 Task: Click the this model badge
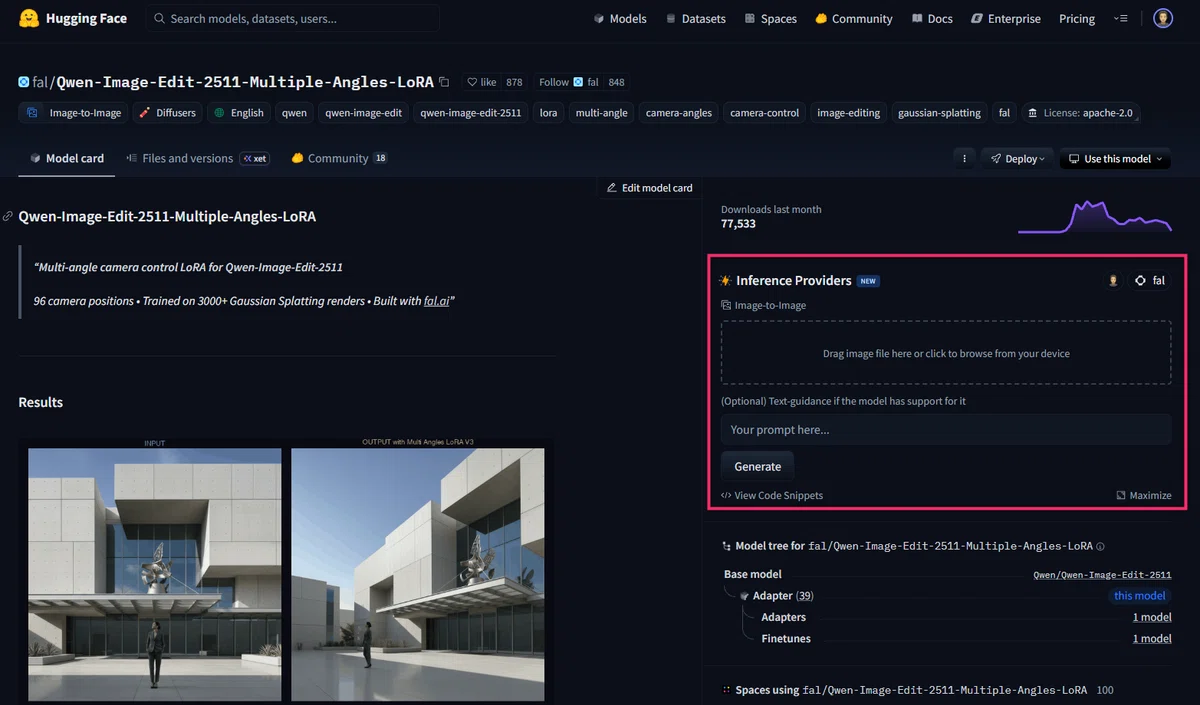[1140, 596]
